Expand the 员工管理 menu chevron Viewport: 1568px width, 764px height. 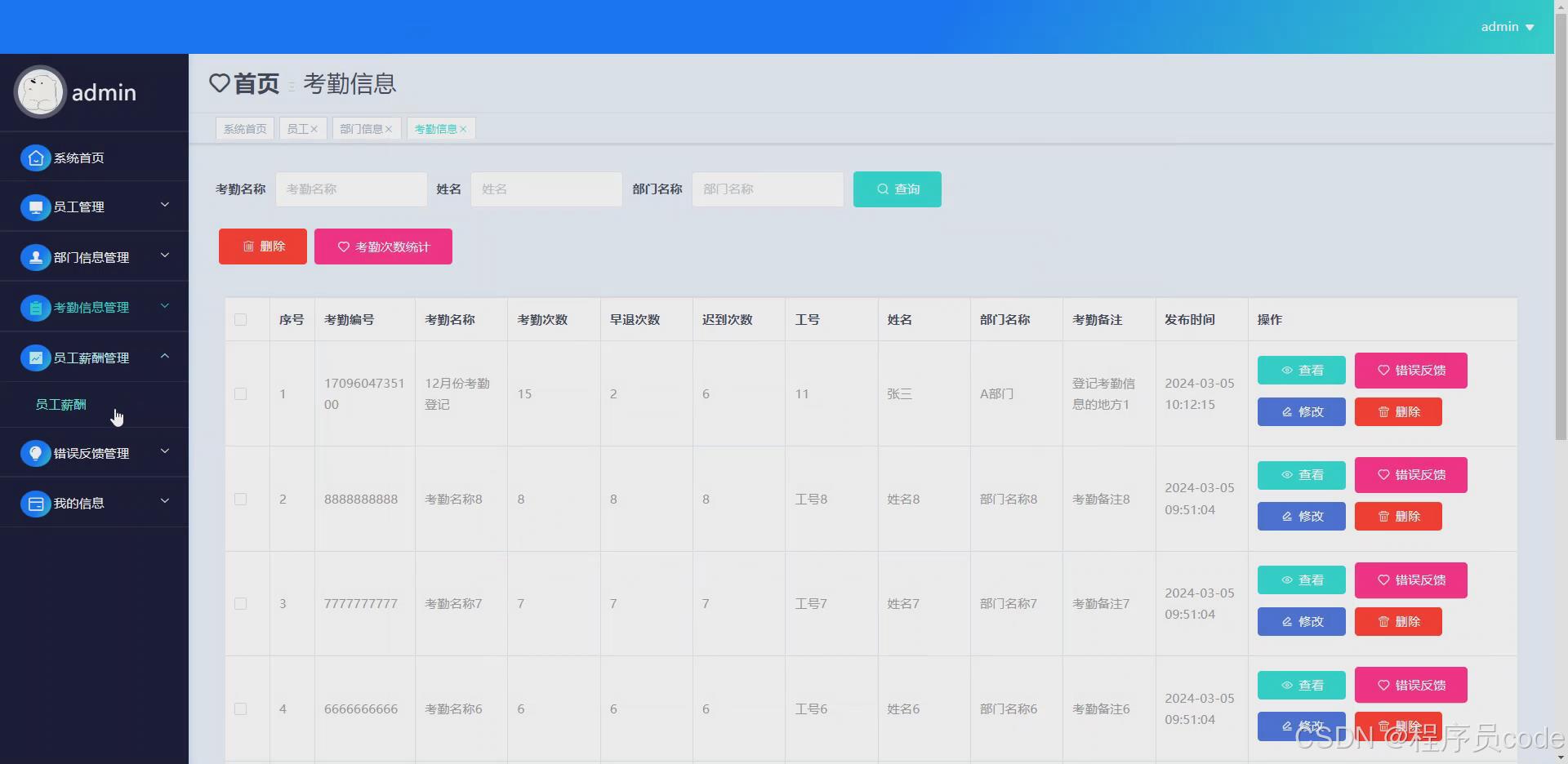coord(164,207)
